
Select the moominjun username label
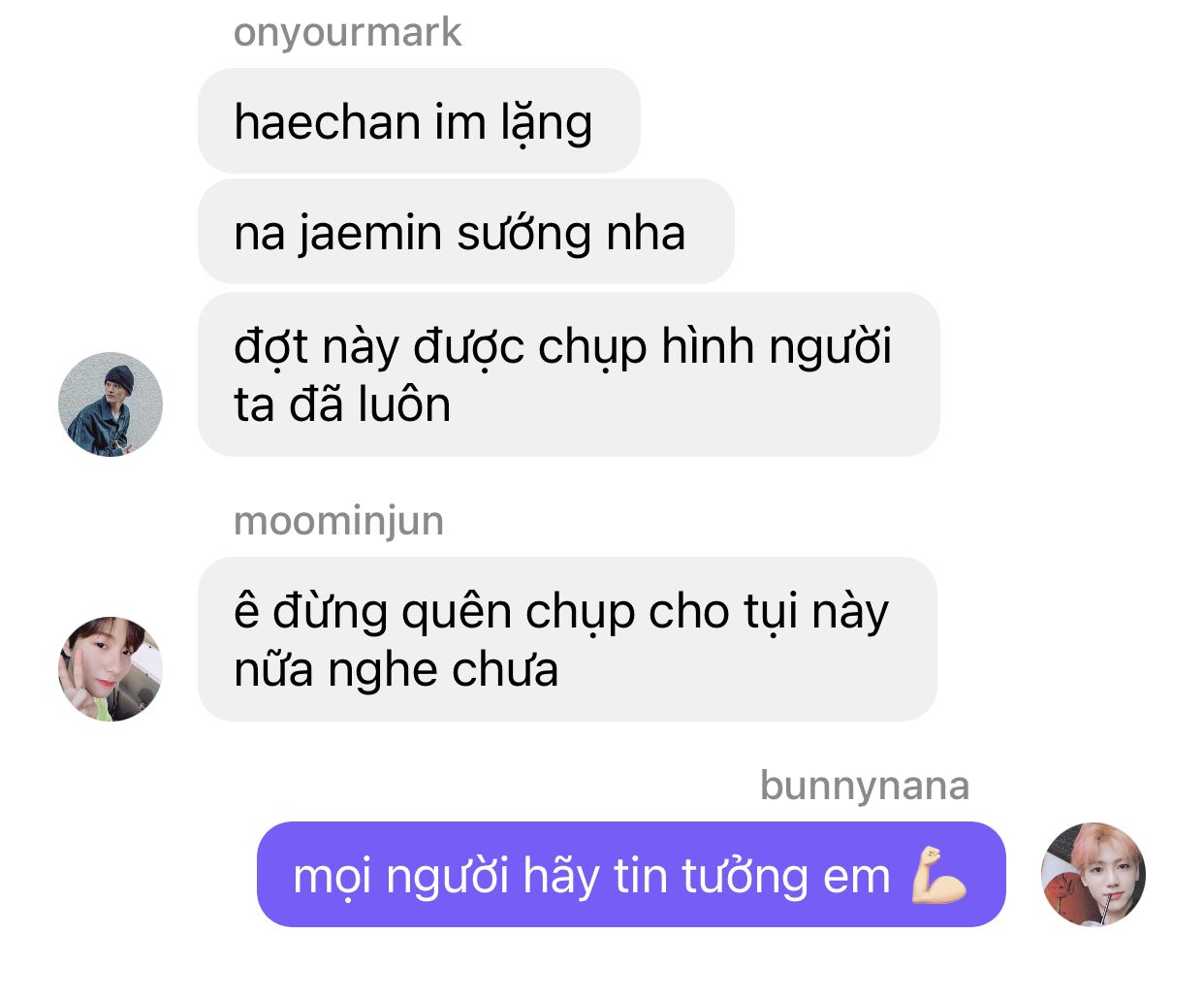tap(338, 521)
